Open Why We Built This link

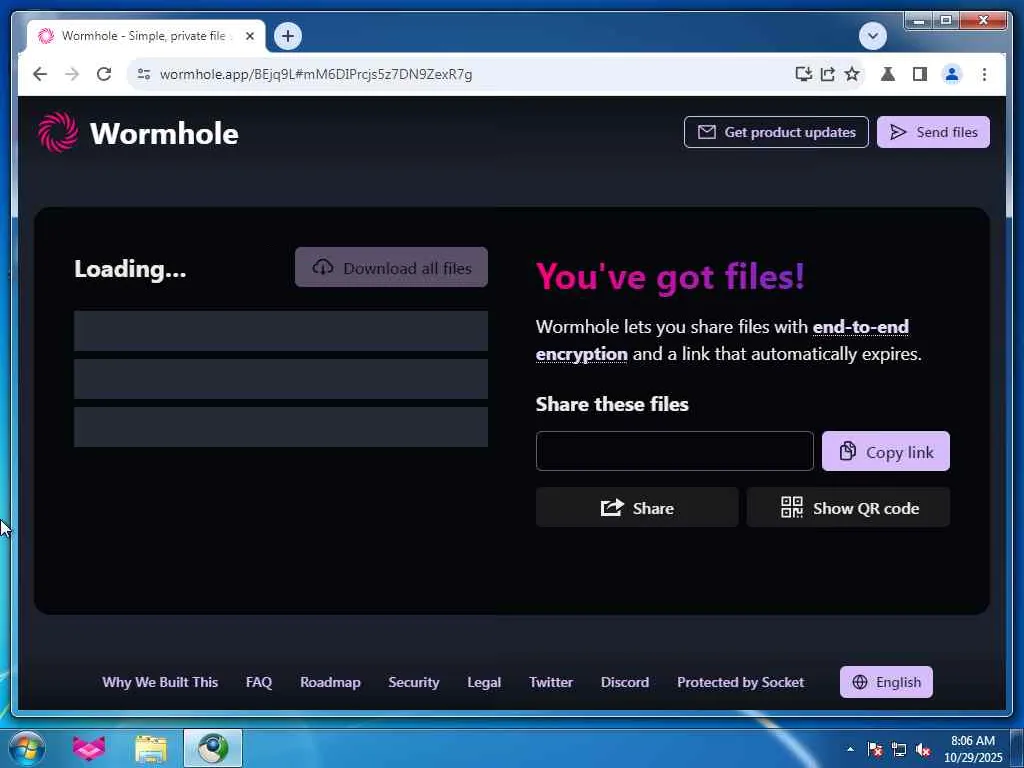pyautogui.click(x=160, y=682)
